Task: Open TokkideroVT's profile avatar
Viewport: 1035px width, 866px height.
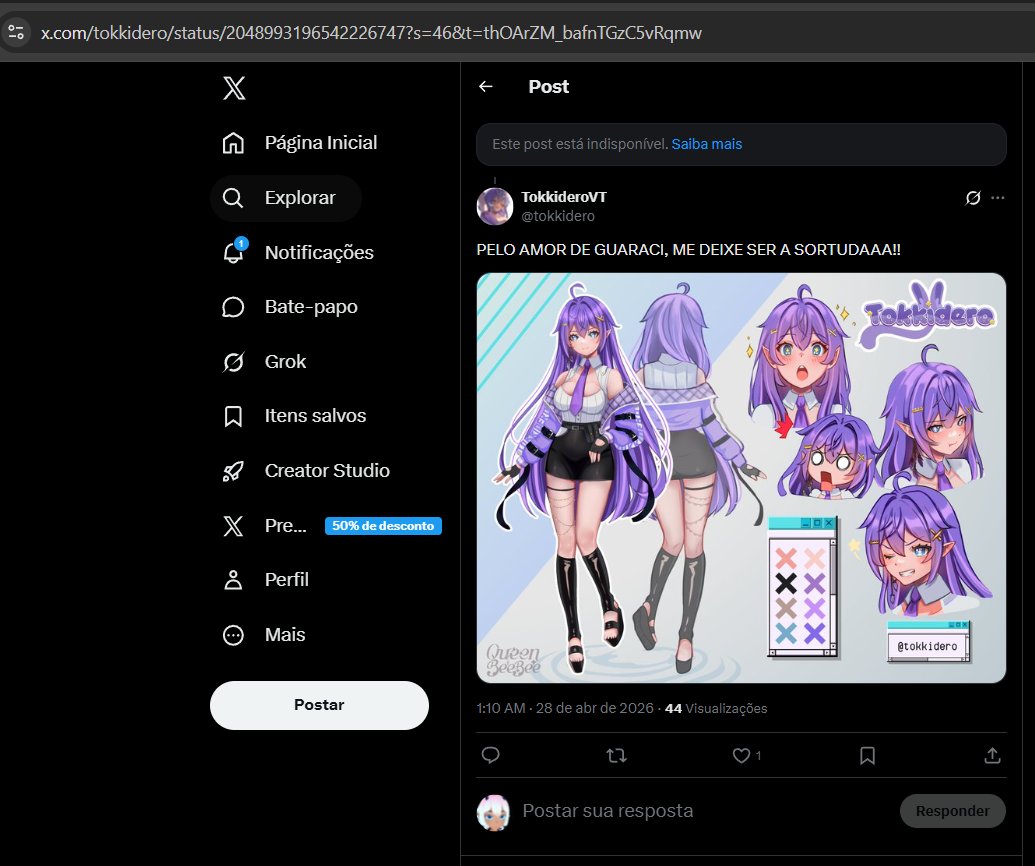Action: click(x=495, y=206)
